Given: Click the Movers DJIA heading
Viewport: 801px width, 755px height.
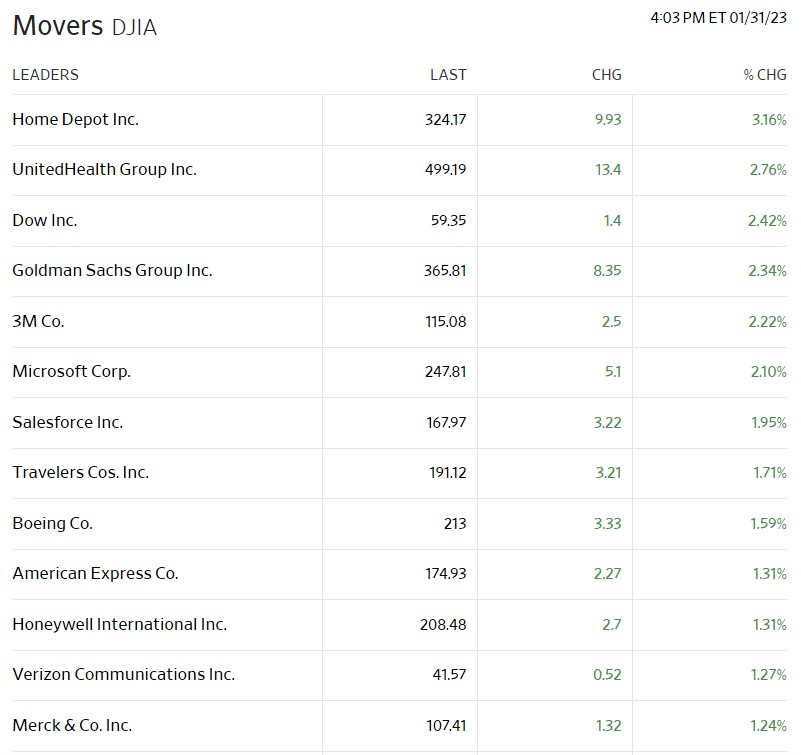Looking at the screenshot, I should (85, 26).
